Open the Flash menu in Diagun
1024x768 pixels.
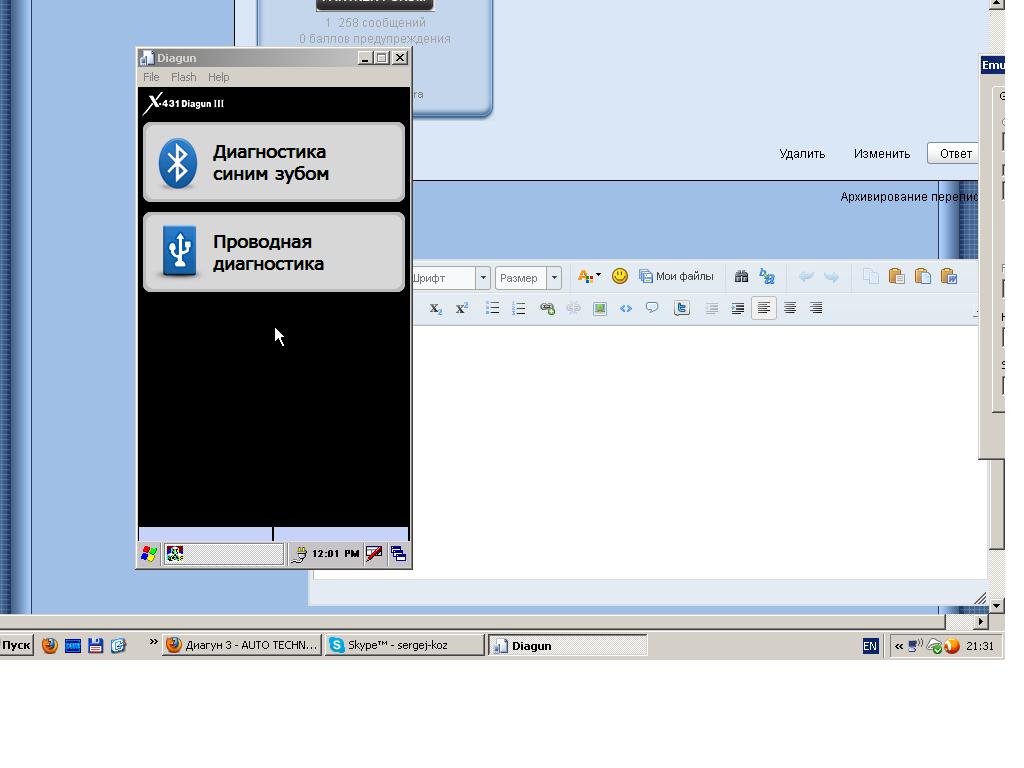coord(184,77)
